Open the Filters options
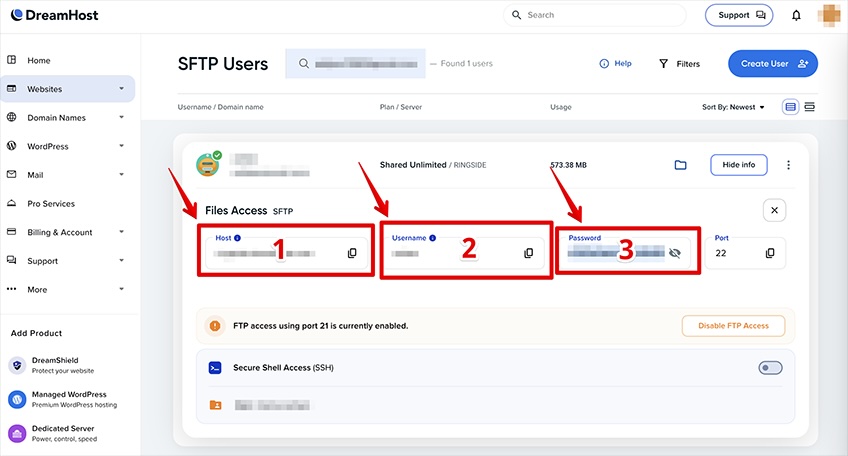Viewport: 848px width, 456px height. [680, 64]
